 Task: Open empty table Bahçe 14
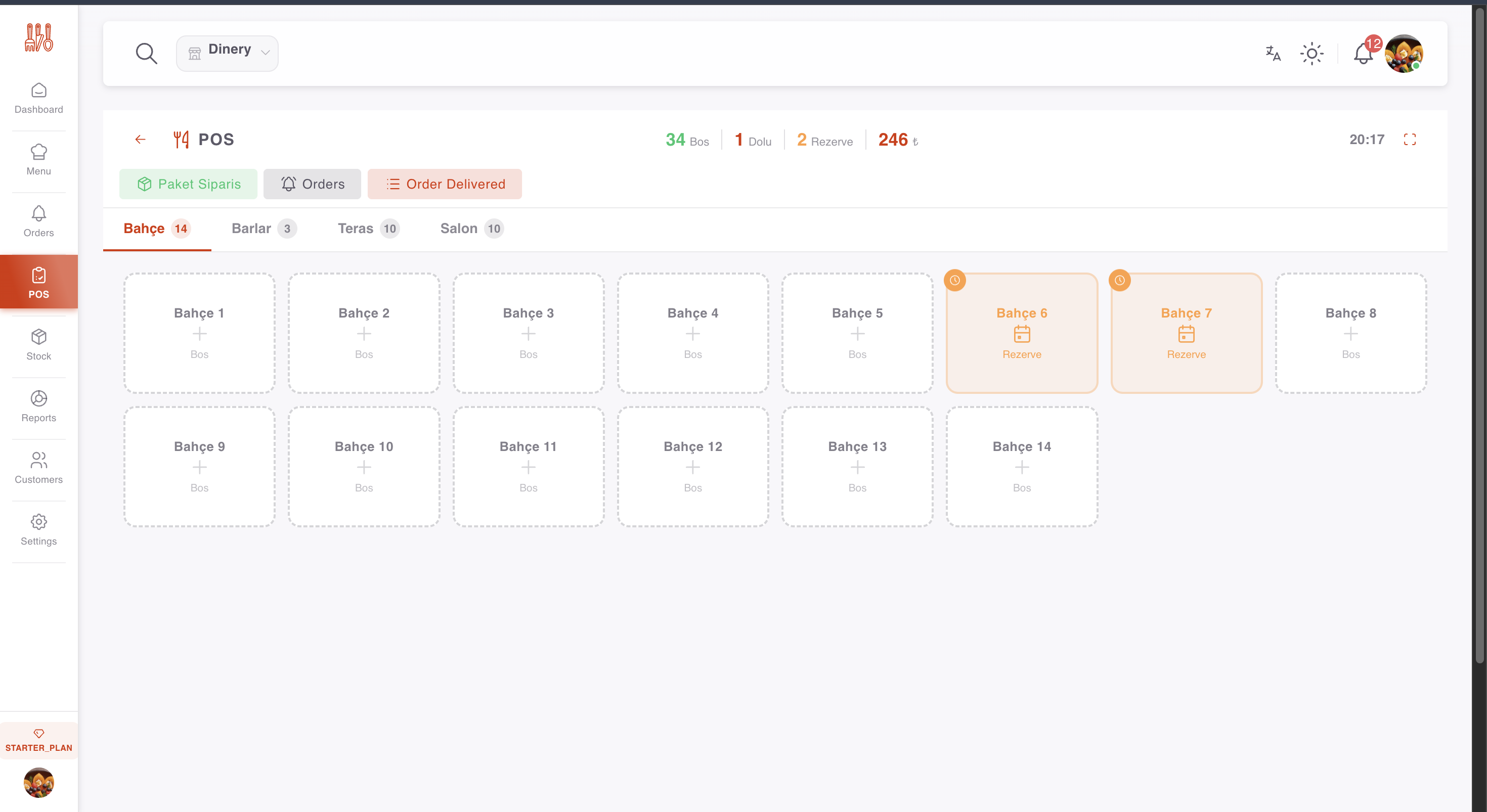(x=1022, y=466)
